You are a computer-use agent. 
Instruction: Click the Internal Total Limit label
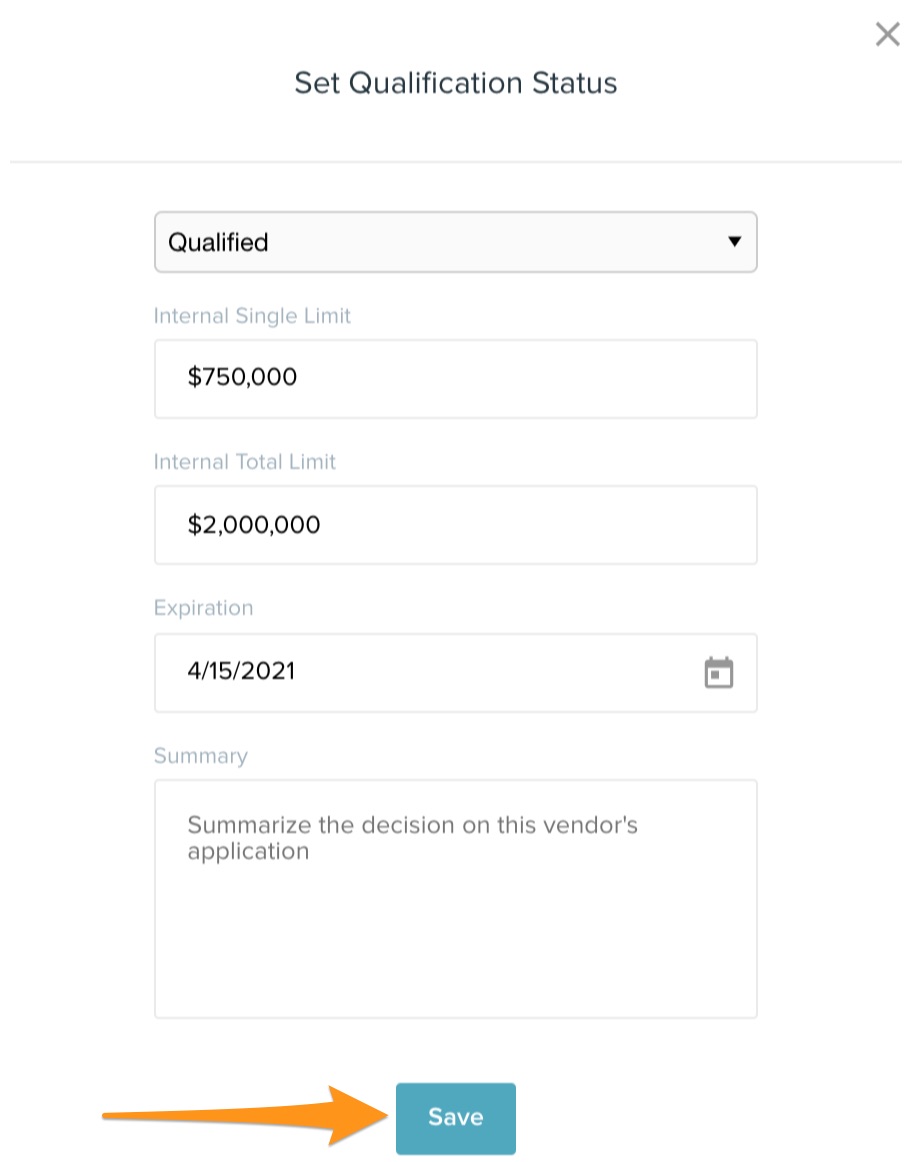coord(245,462)
